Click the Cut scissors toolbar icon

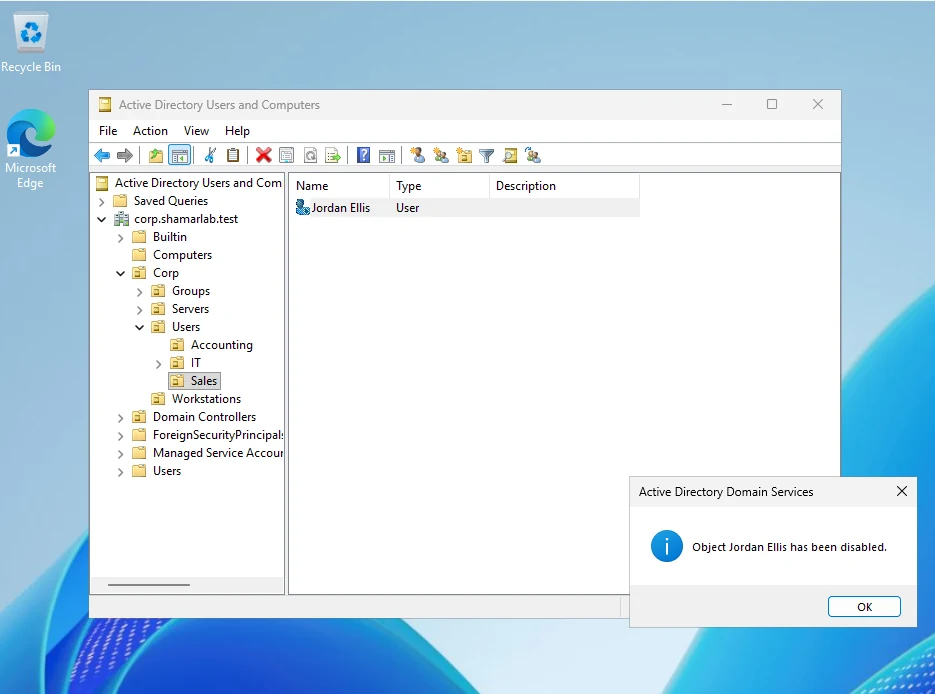[210, 156]
